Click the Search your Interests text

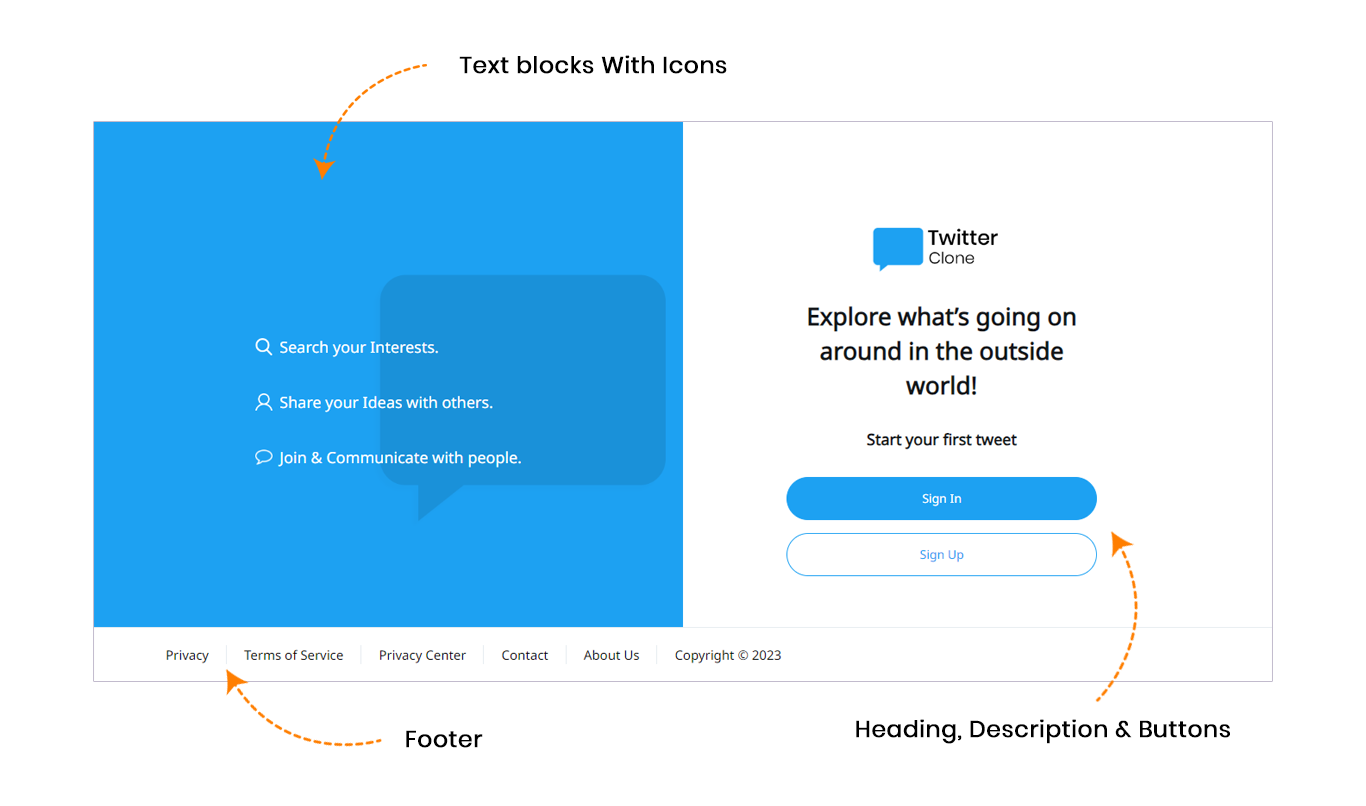359,347
